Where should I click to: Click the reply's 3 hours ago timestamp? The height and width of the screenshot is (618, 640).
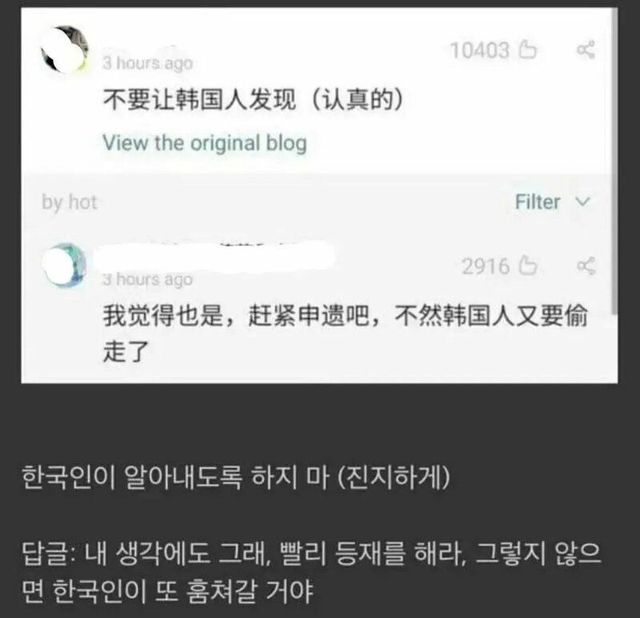(x=147, y=280)
